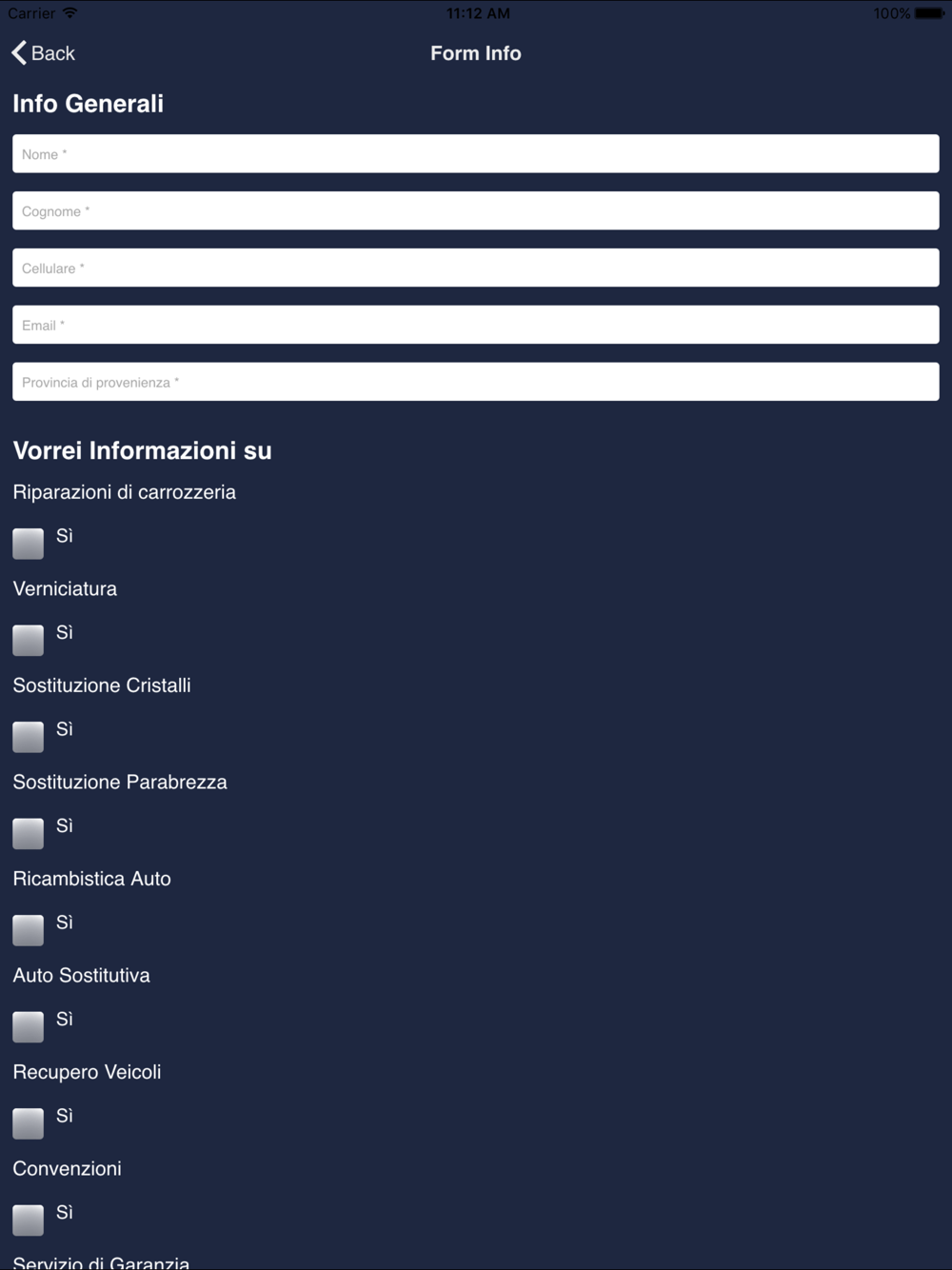Focus the Cellulare text field
The image size is (952, 1270).
[476, 268]
